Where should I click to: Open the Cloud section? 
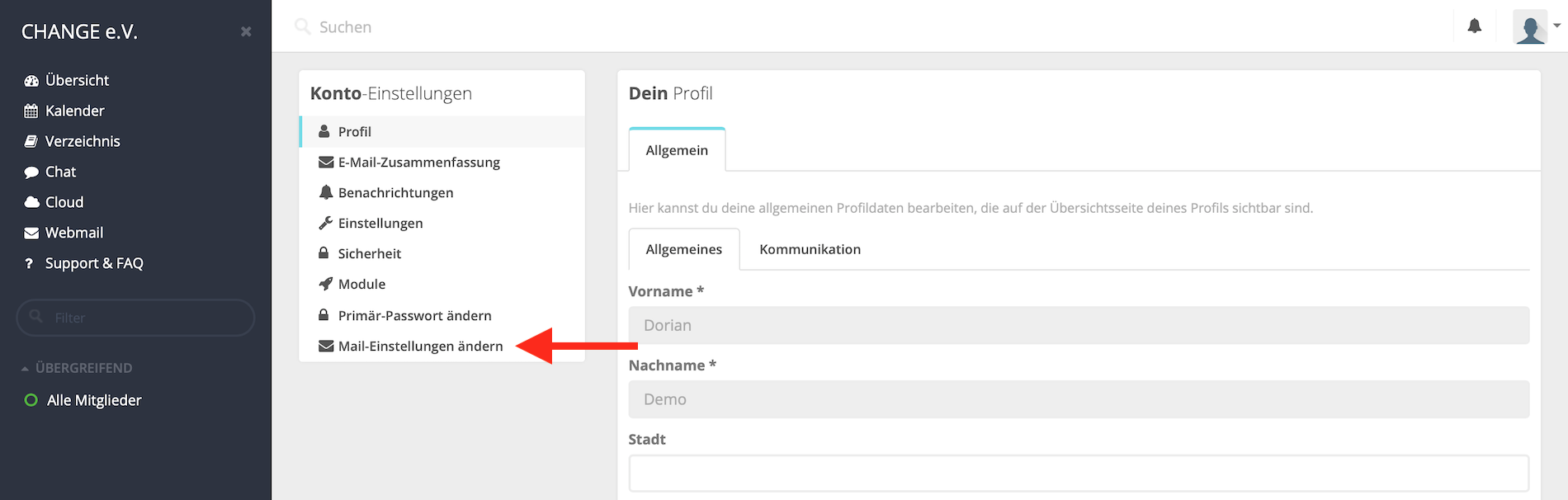(64, 202)
